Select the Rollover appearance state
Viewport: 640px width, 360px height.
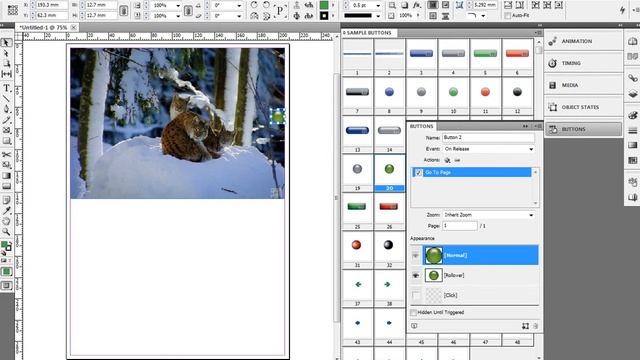tap(481, 275)
